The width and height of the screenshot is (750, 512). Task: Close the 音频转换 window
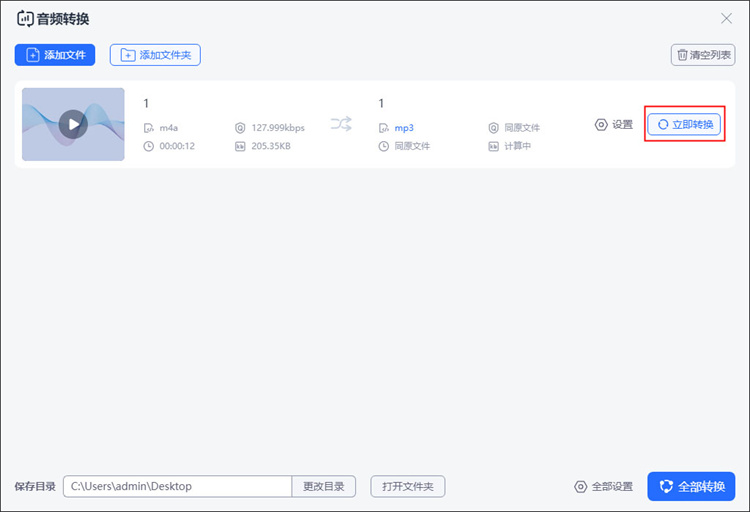point(726,19)
